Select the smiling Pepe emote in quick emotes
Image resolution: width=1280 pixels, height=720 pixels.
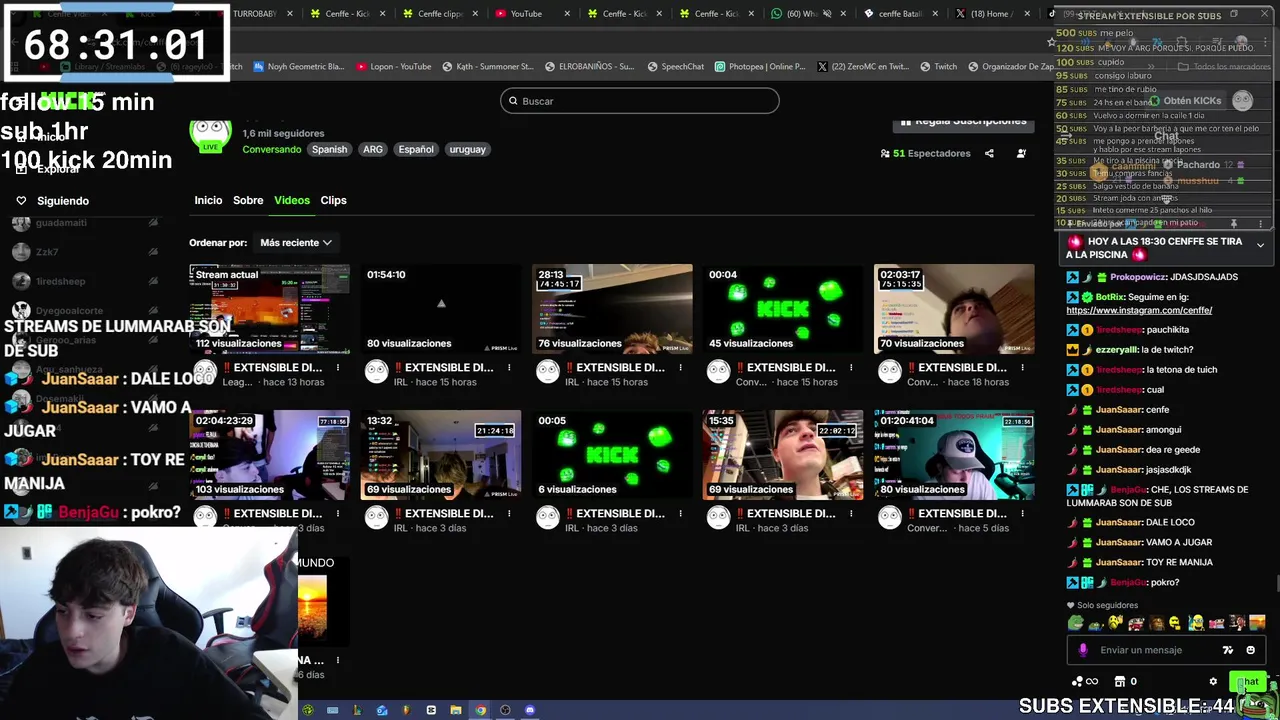[x=1075, y=623]
